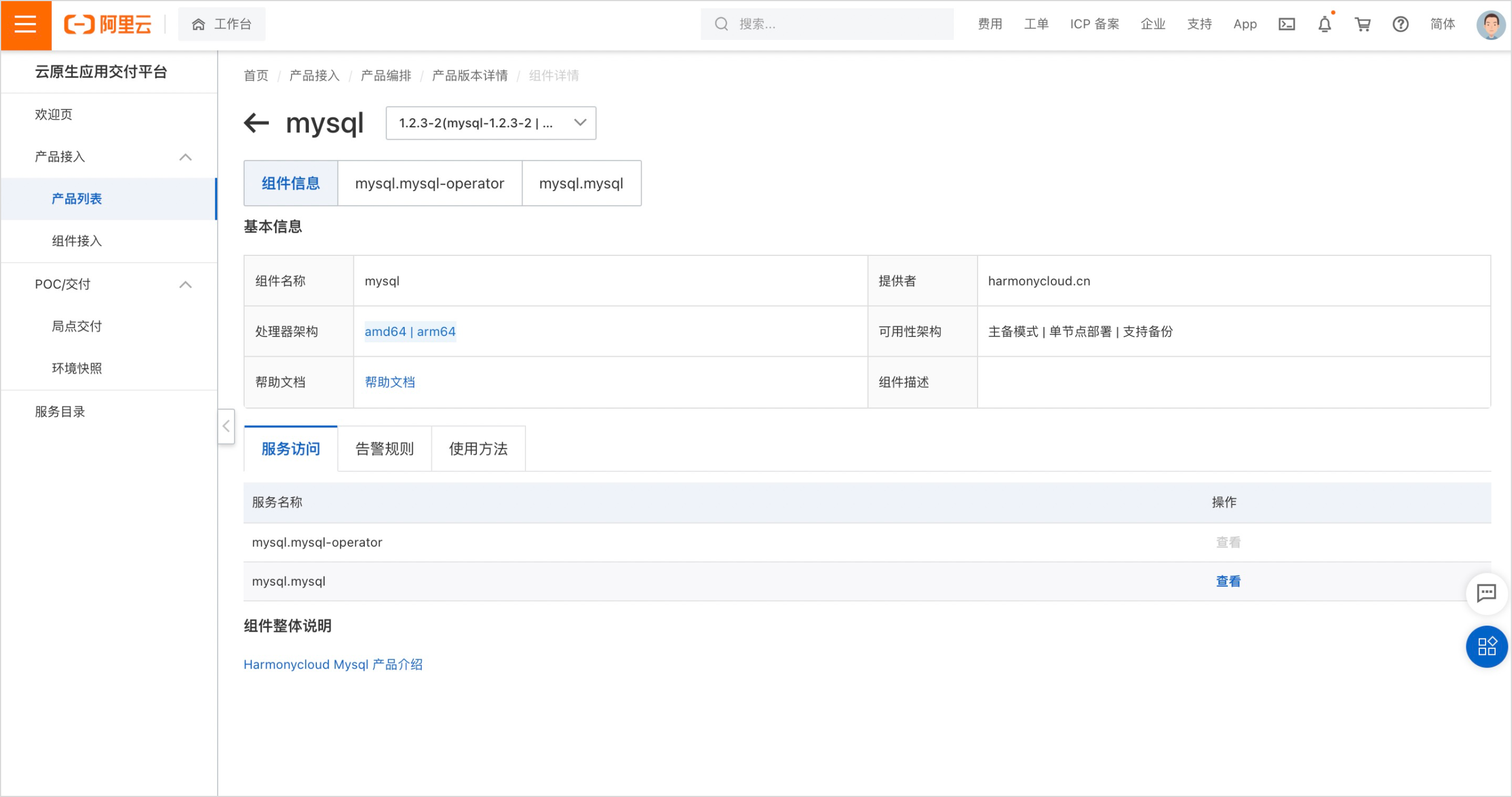1512x797 pixels.
Task: Focus the top search field
Action: [827, 25]
